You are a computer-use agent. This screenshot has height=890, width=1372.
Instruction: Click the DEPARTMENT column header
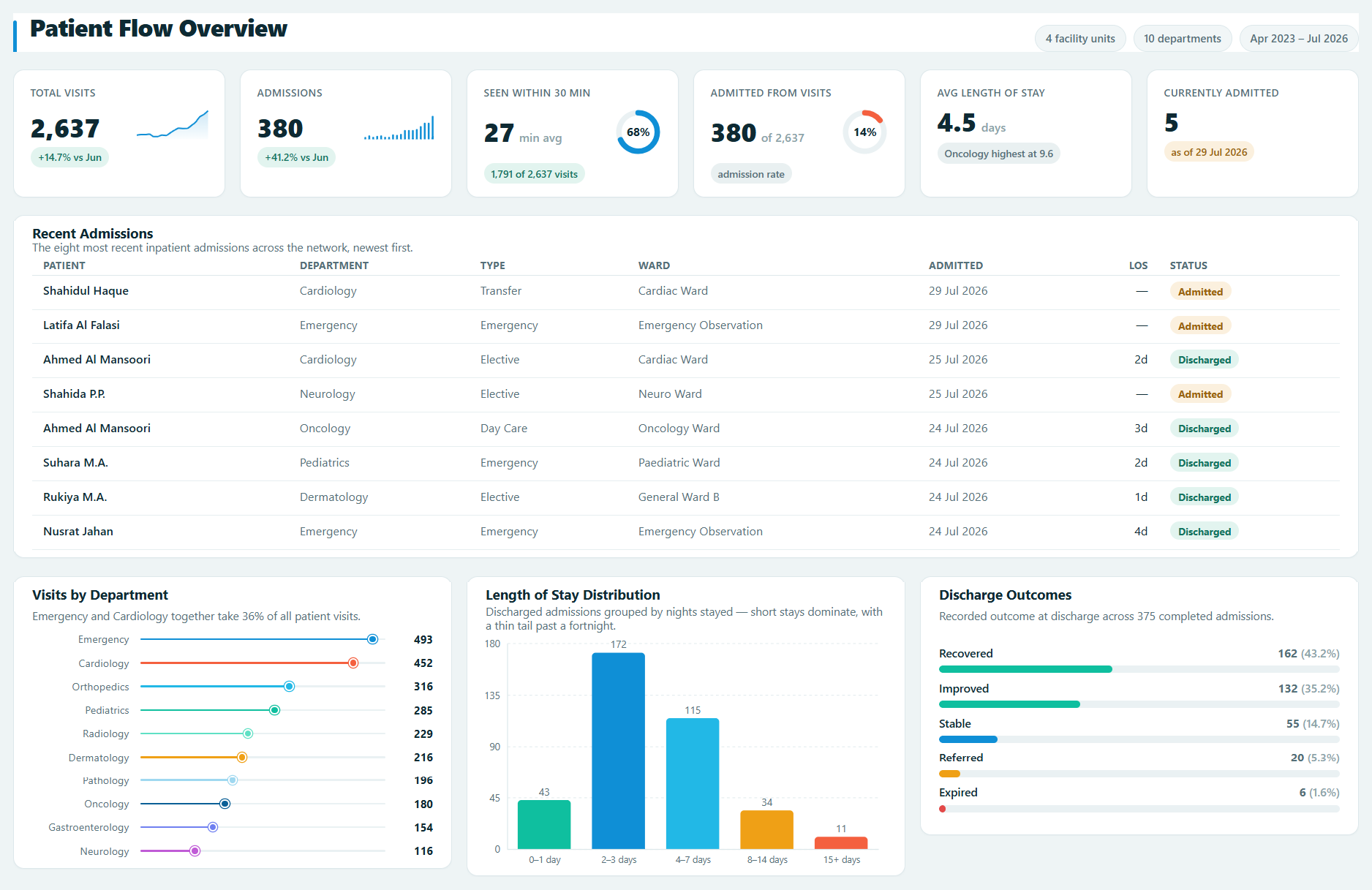(x=334, y=265)
